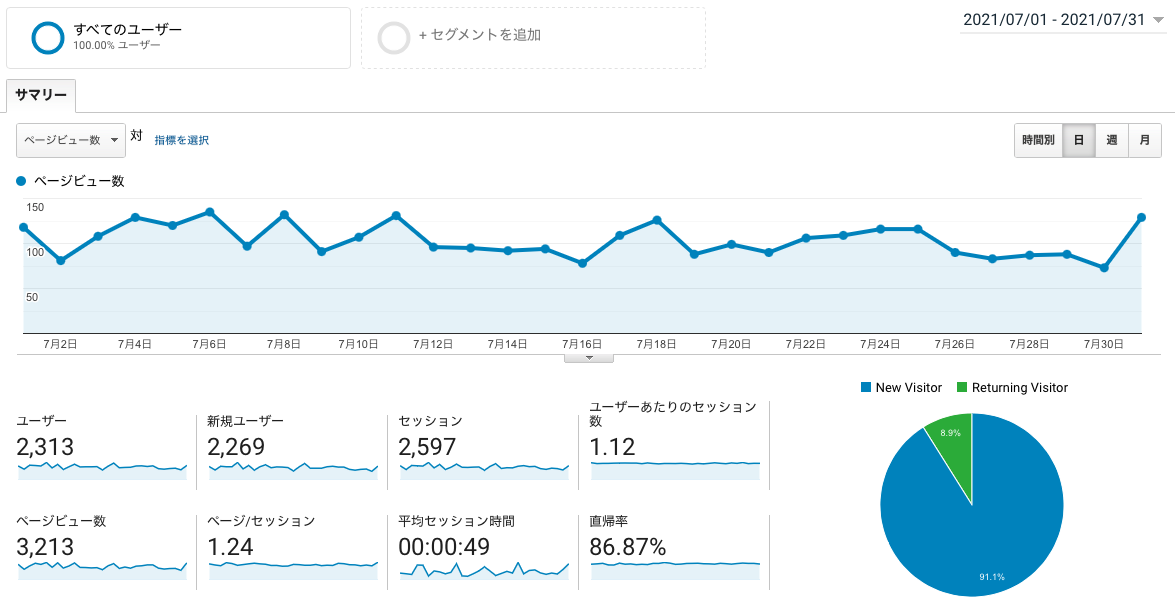The width and height of the screenshot is (1175, 606).
Task: Switch graph to 週 view
Action: tap(1111, 140)
